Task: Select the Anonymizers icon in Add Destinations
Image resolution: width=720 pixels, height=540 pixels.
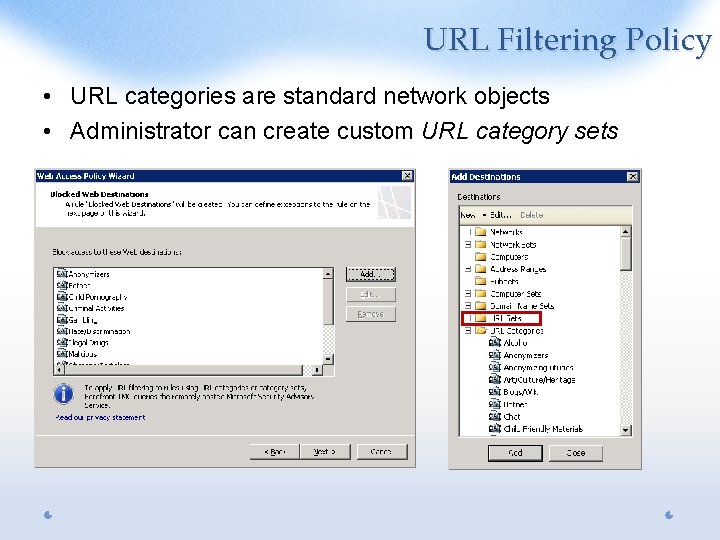Action: tap(495, 355)
